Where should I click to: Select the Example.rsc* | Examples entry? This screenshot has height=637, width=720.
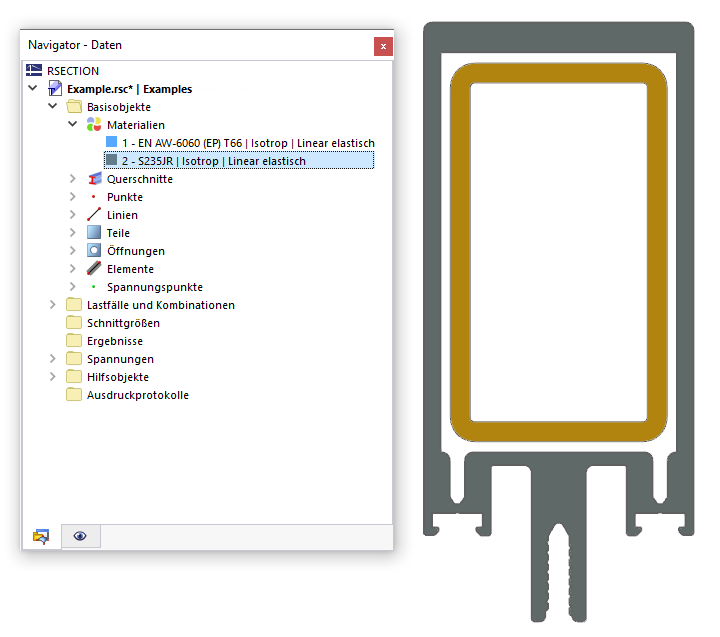[129, 89]
